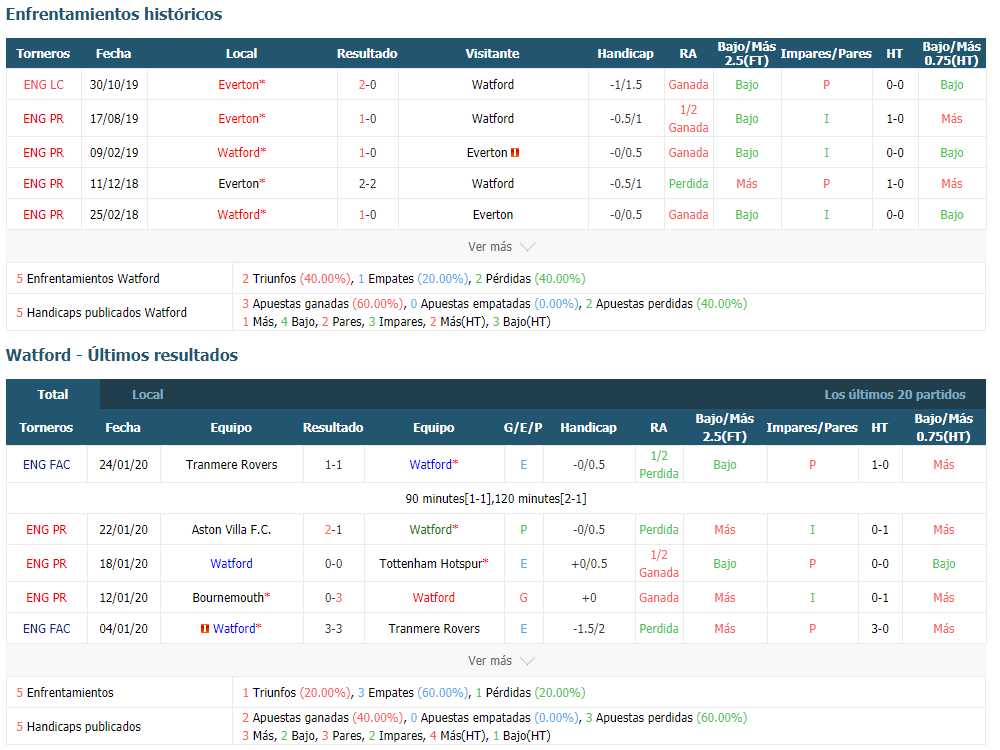Click the 1/2 Perdida cell on 24/01/20 row
The width and height of the screenshot is (1000, 750).
coord(659,465)
